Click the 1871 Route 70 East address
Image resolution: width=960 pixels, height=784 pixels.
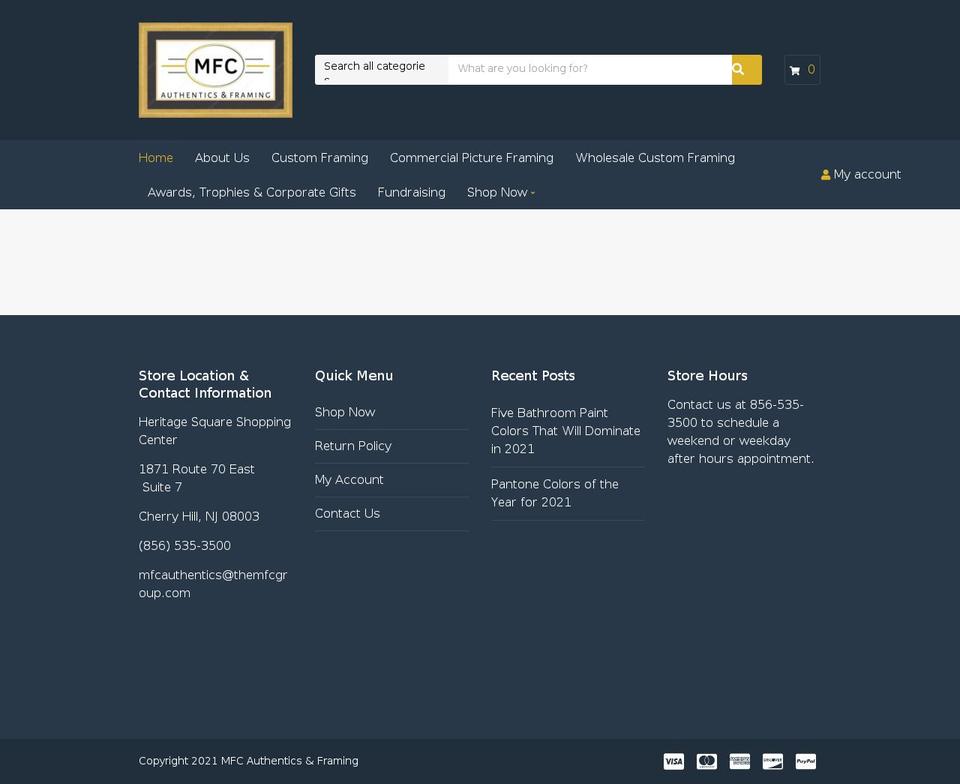pos(197,469)
